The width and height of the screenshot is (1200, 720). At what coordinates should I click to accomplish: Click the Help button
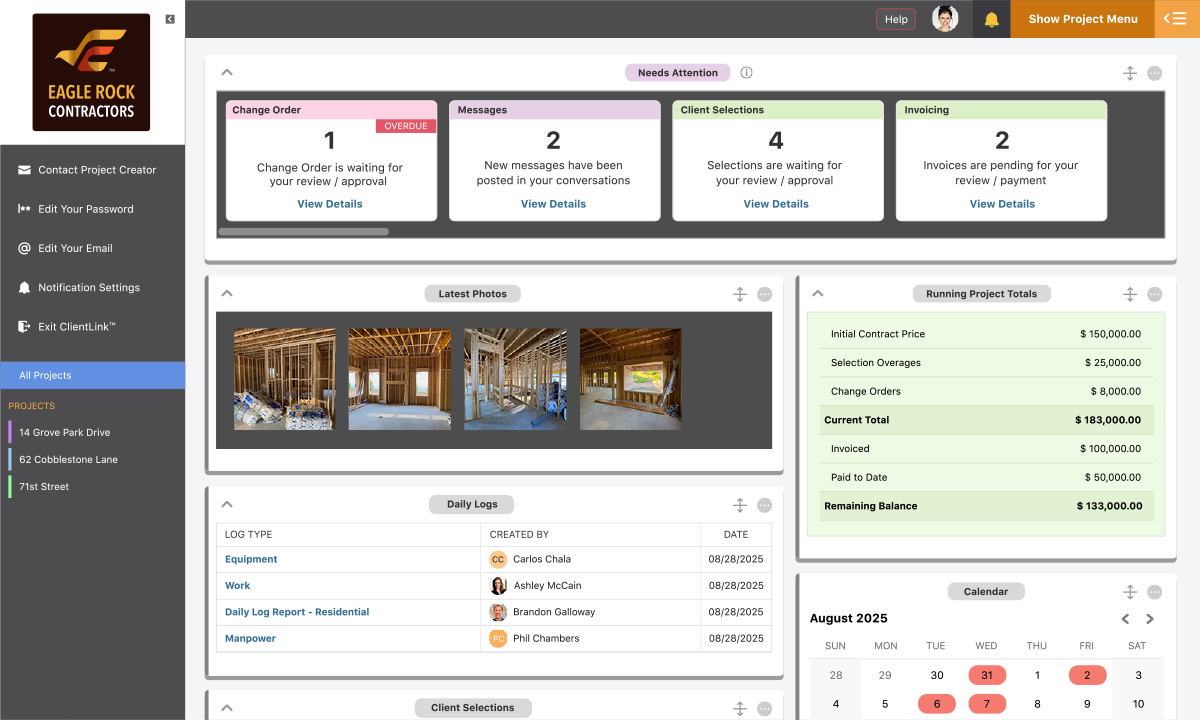896,19
